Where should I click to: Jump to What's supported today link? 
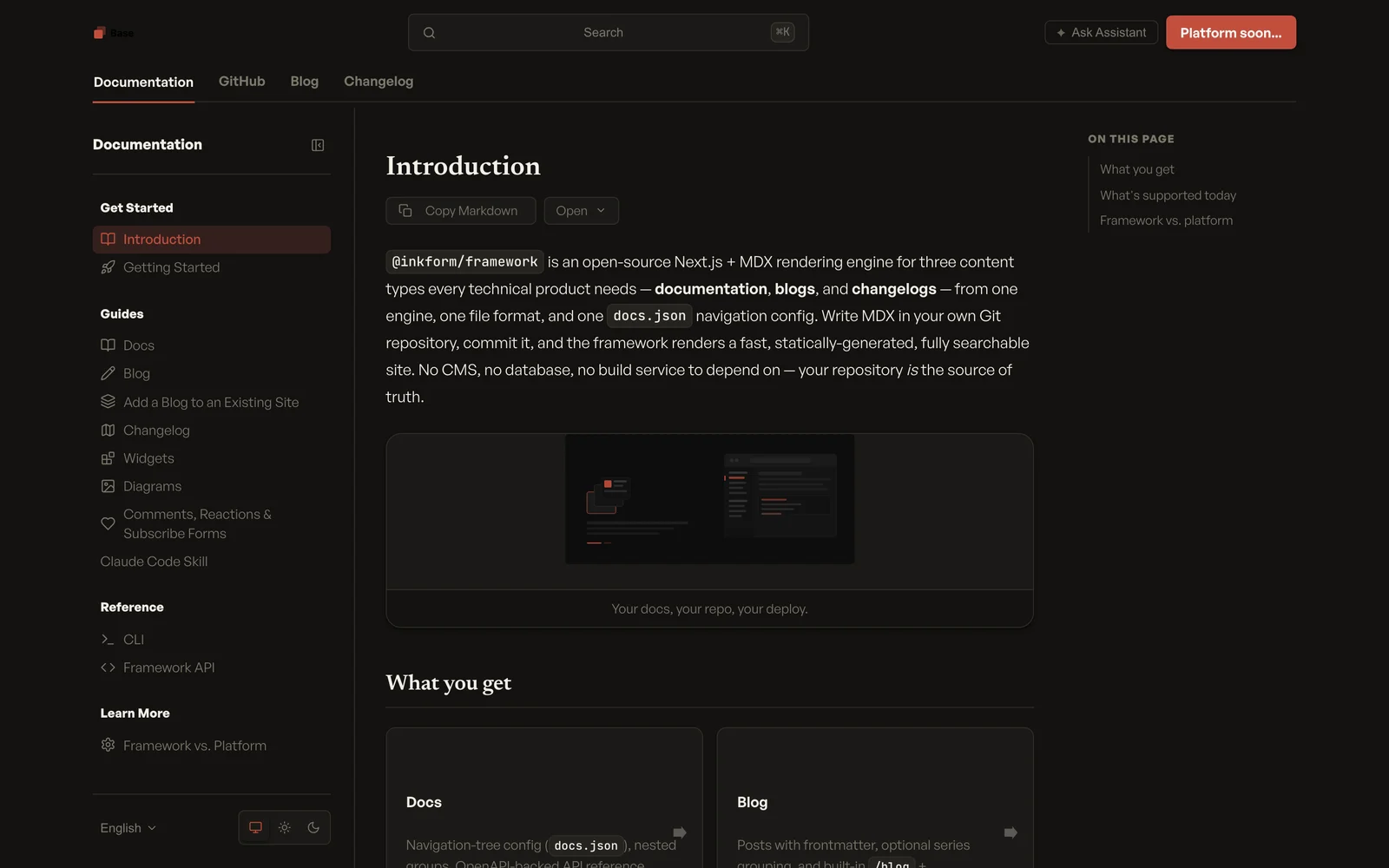(1168, 195)
